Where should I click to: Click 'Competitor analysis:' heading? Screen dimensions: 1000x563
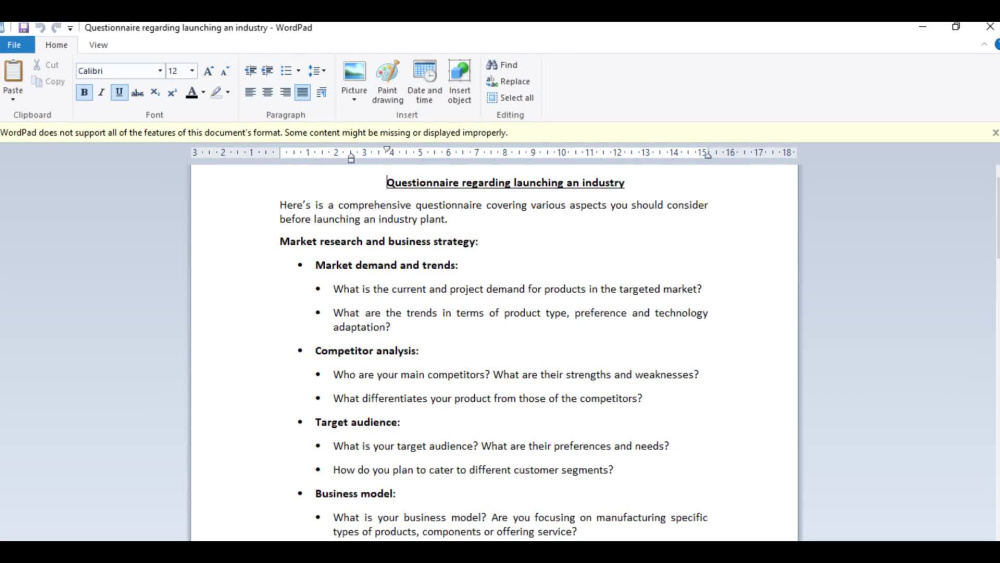[367, 351]
